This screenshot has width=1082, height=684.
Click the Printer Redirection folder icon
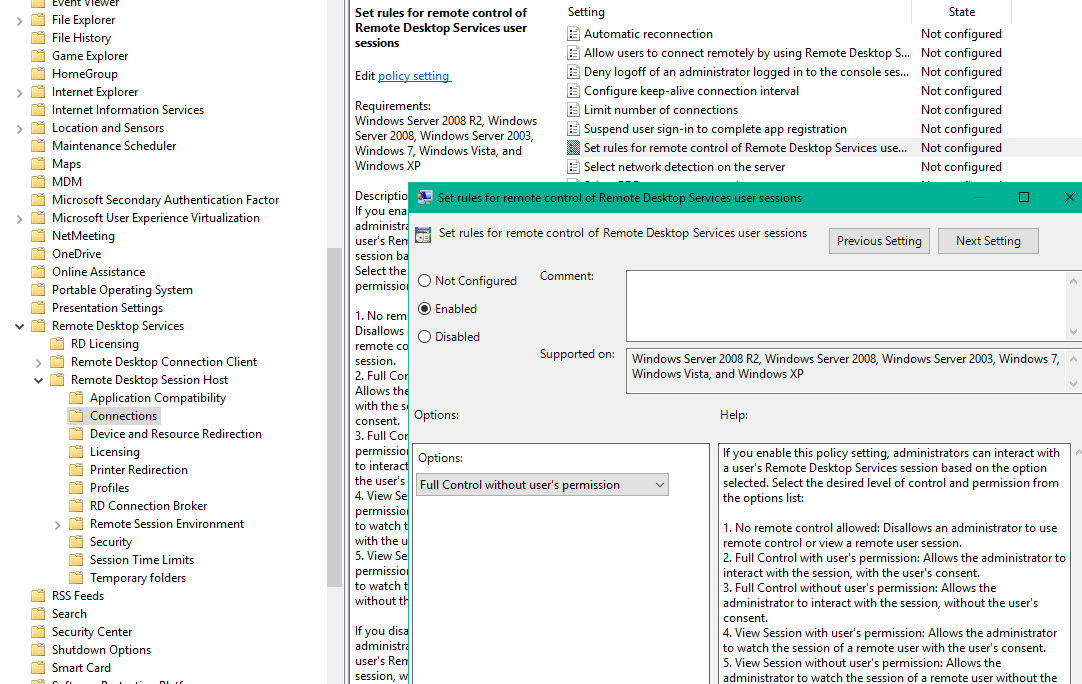pos(77,469)
